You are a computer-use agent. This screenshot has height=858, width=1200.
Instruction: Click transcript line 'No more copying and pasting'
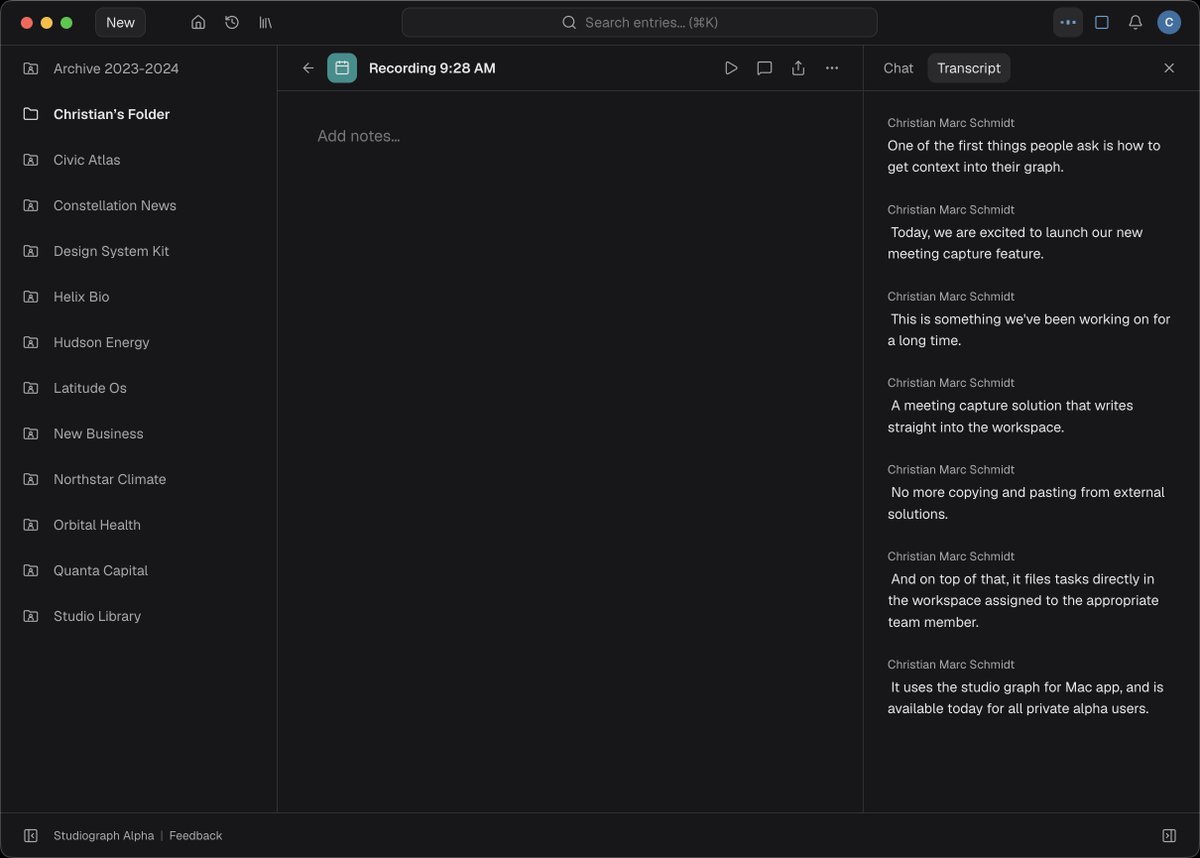tap(1027, 503)
